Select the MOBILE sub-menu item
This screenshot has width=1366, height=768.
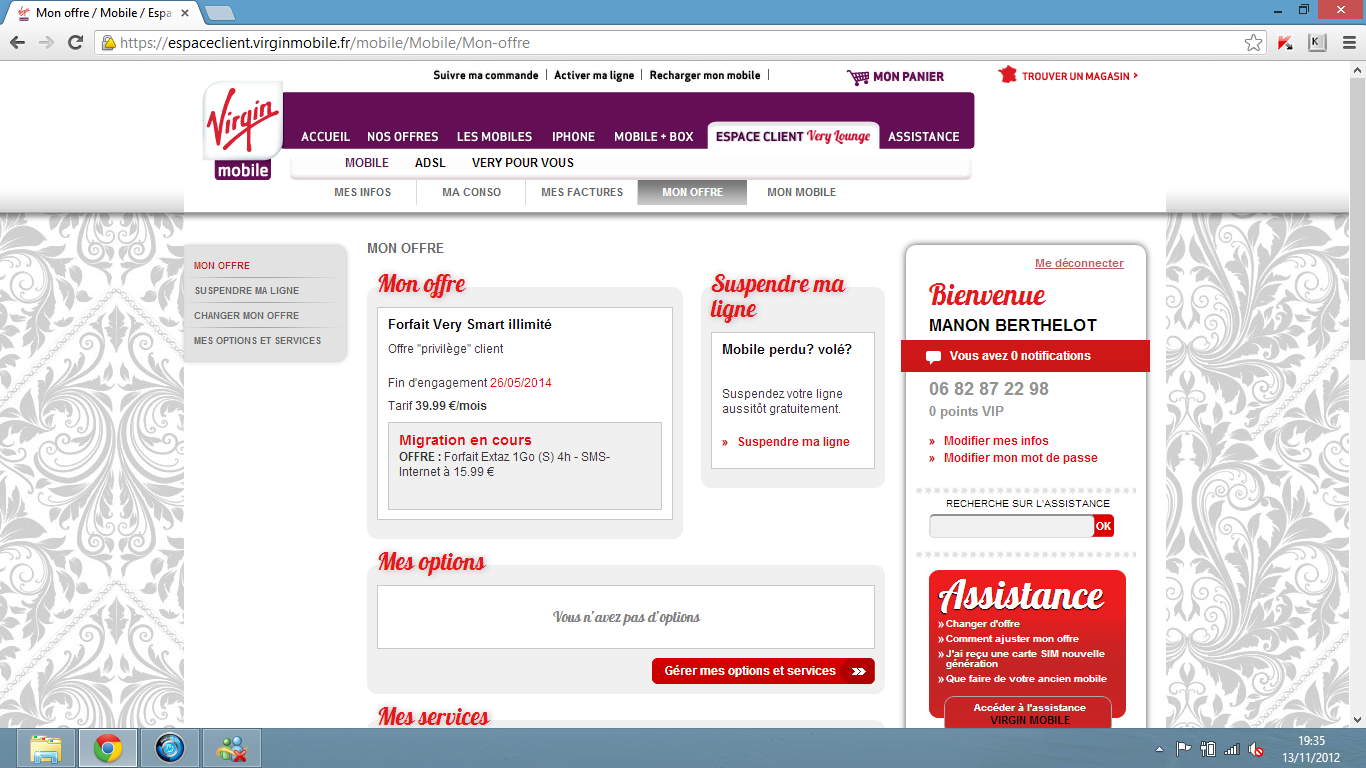[367, 163]
